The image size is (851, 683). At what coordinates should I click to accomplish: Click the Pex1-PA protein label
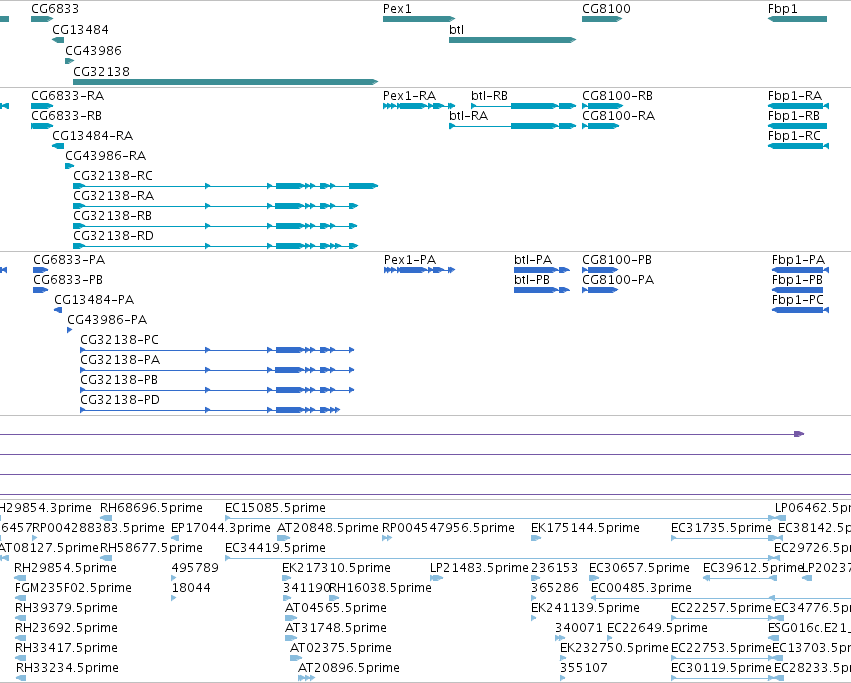click(410, 260)
